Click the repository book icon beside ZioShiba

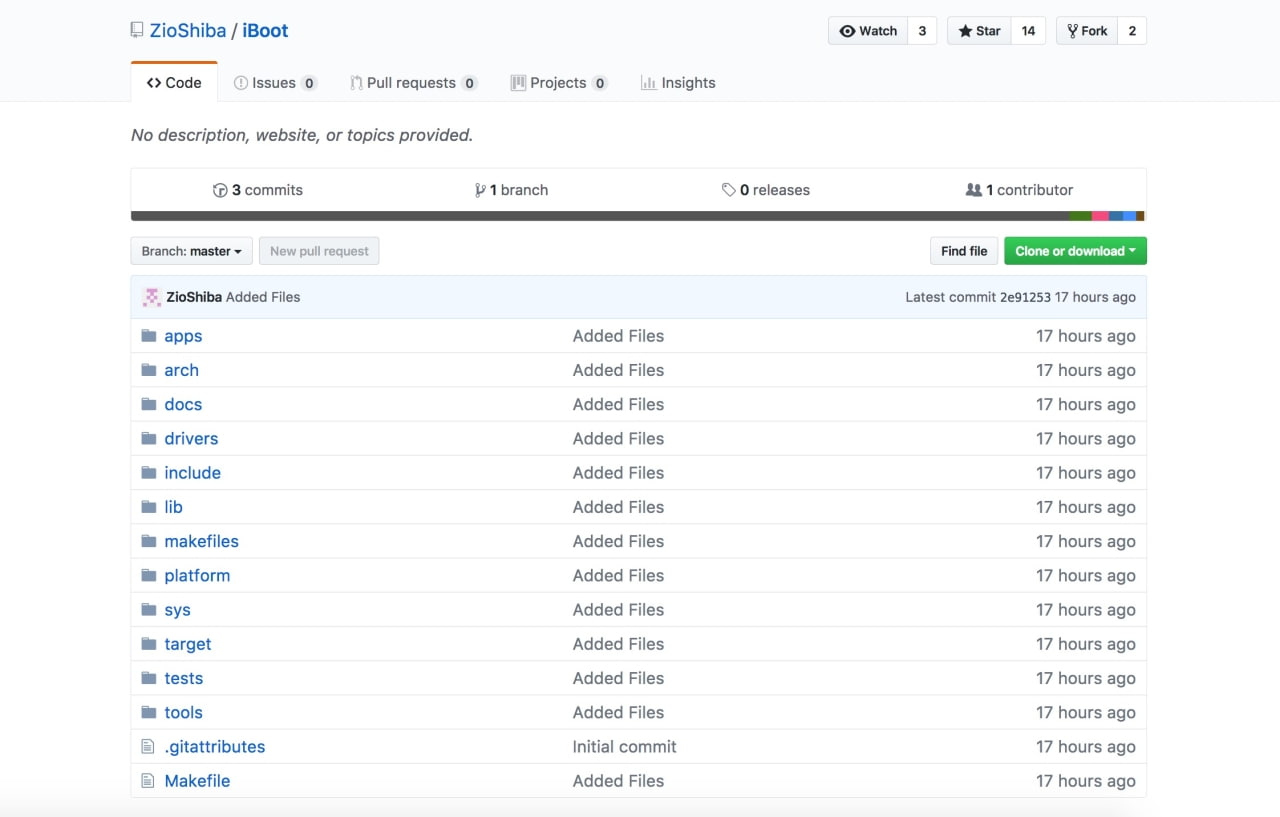pyautogui.click(x=136, y=30)
